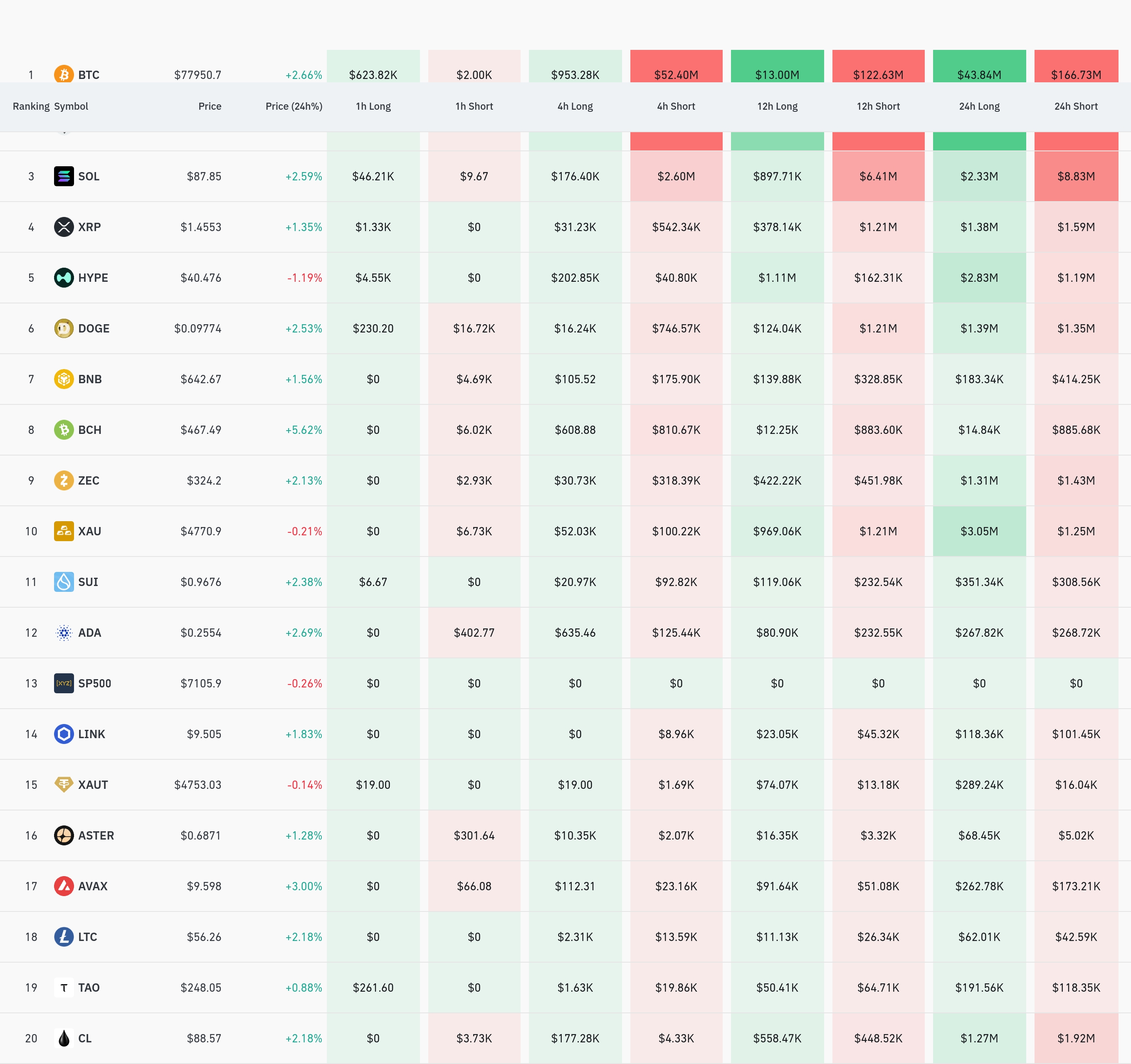Click the Chainlink LINK icon
Viewport: 1131px width, 1064px height.
pyautogui.click(x=64, y=734)
